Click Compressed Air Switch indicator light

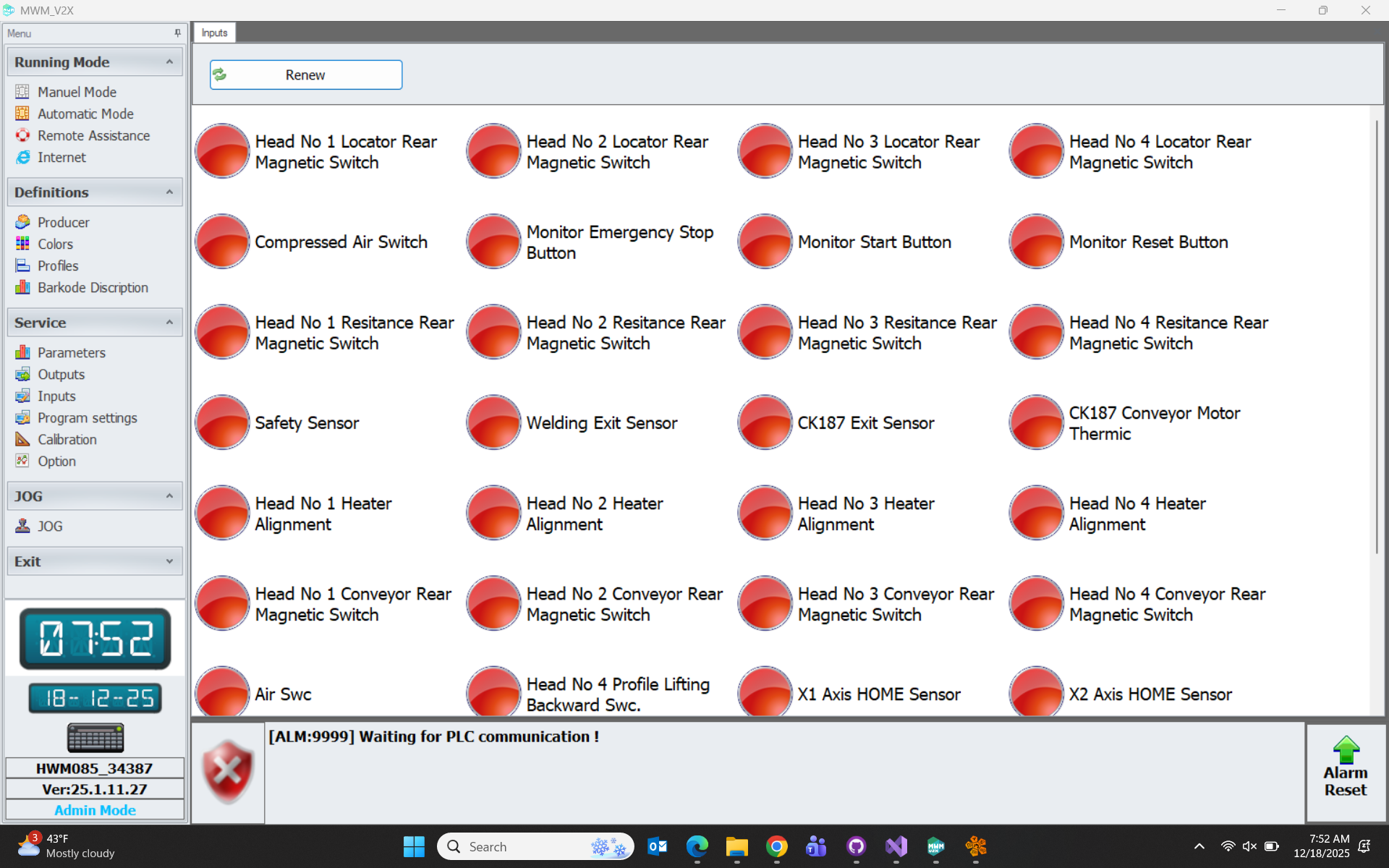point(222,242)
